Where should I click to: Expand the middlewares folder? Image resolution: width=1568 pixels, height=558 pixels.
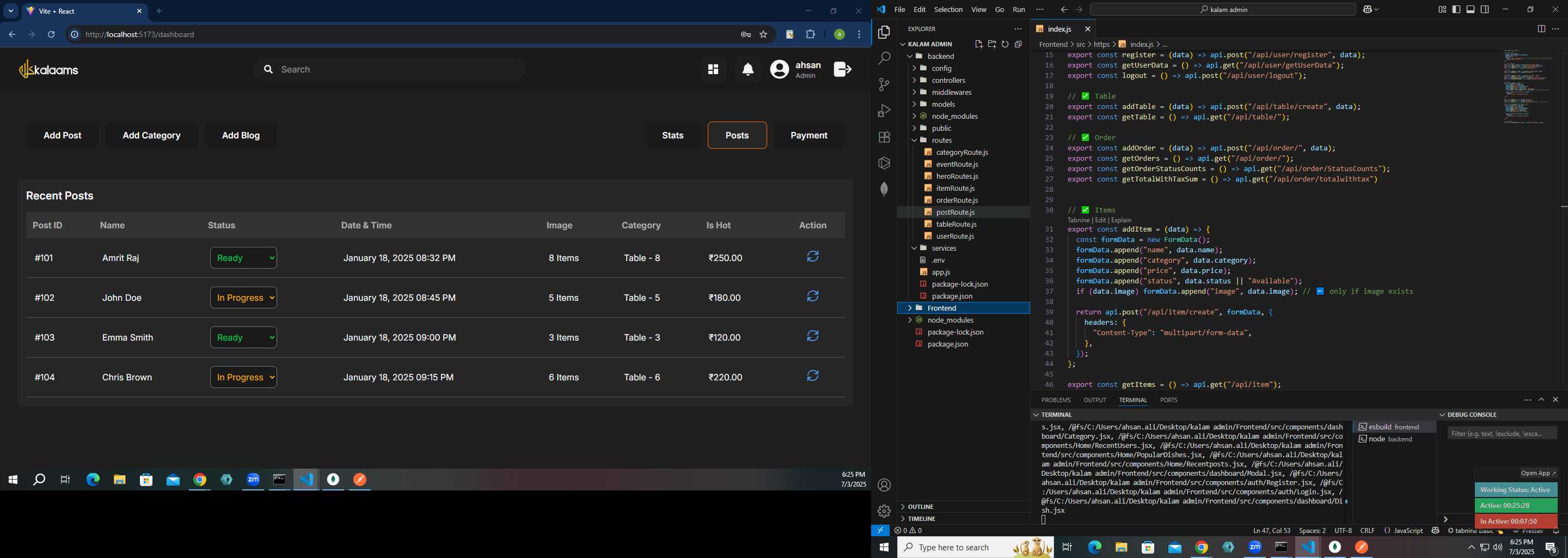[964, 92]
